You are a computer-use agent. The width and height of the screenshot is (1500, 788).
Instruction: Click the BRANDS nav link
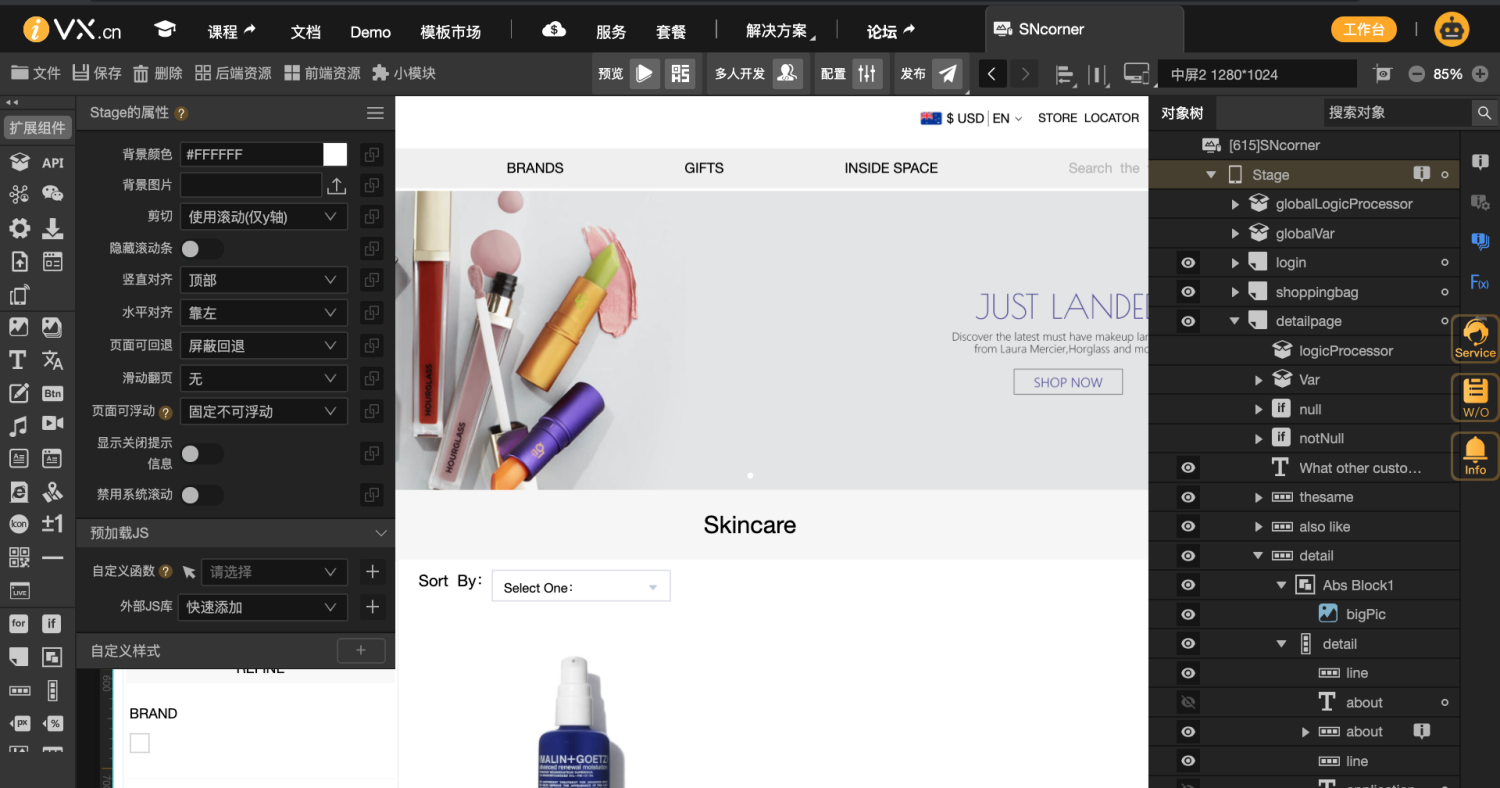click(x=535, y=168)
